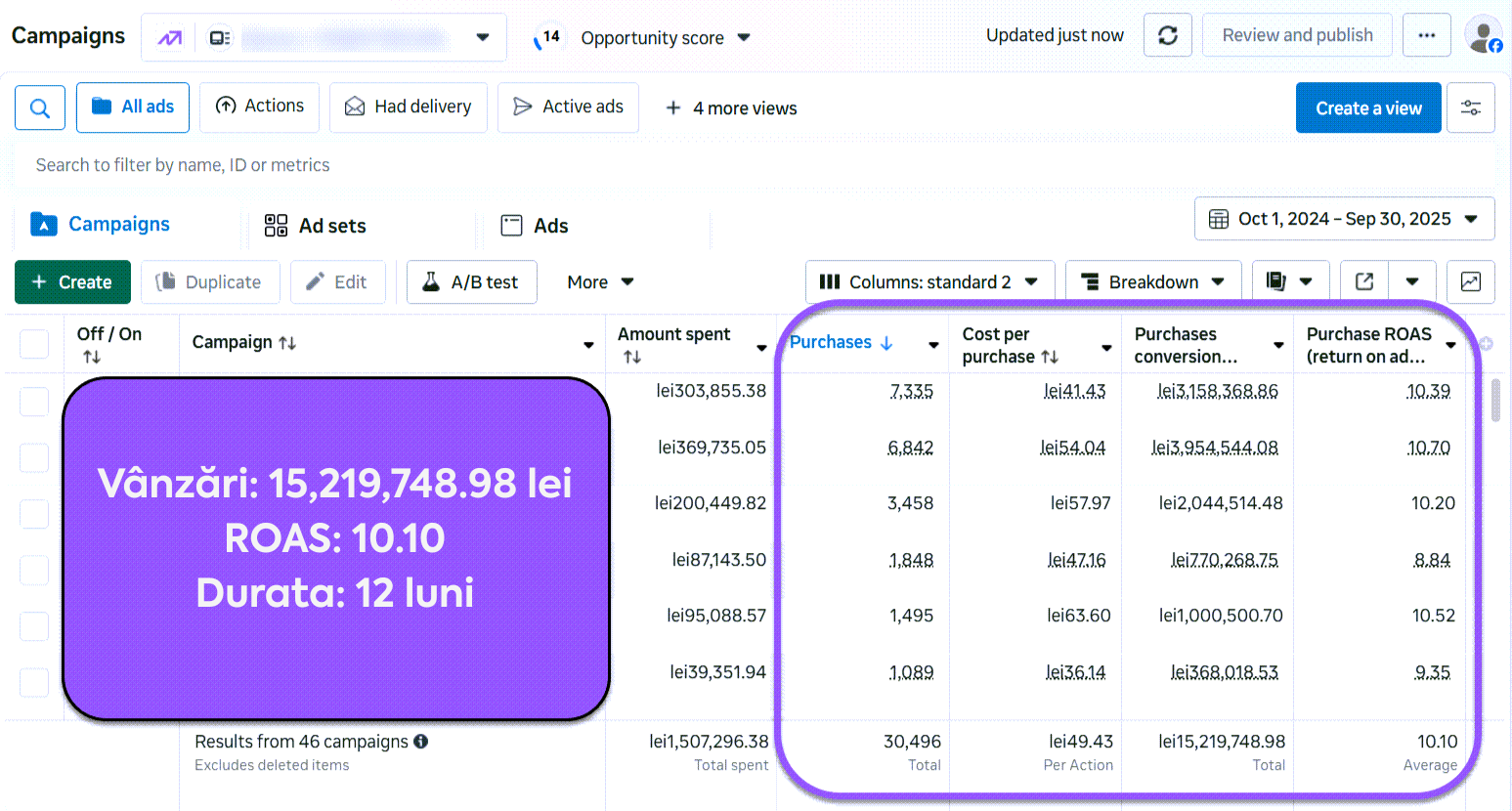Select checkbox for lei95,088.57 campaign row
The image size is (1512, 811).
coord(34,626)
